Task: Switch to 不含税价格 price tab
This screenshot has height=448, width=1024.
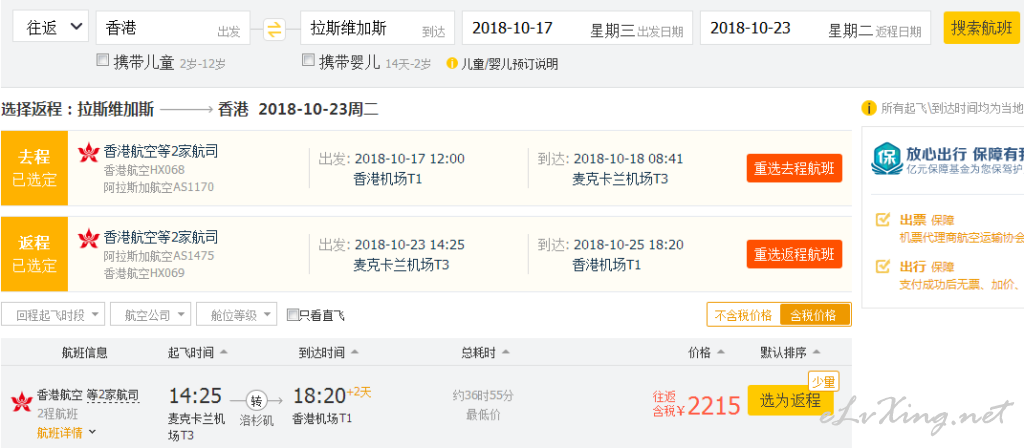Action: [743, 315]
